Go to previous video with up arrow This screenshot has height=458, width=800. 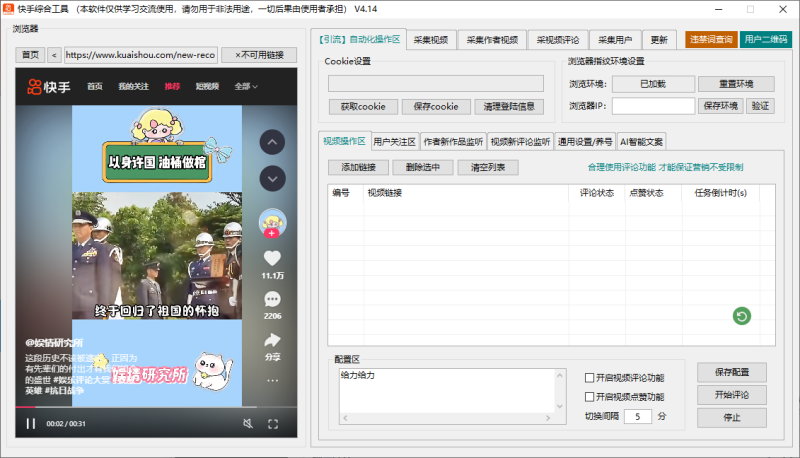[272, 143]
